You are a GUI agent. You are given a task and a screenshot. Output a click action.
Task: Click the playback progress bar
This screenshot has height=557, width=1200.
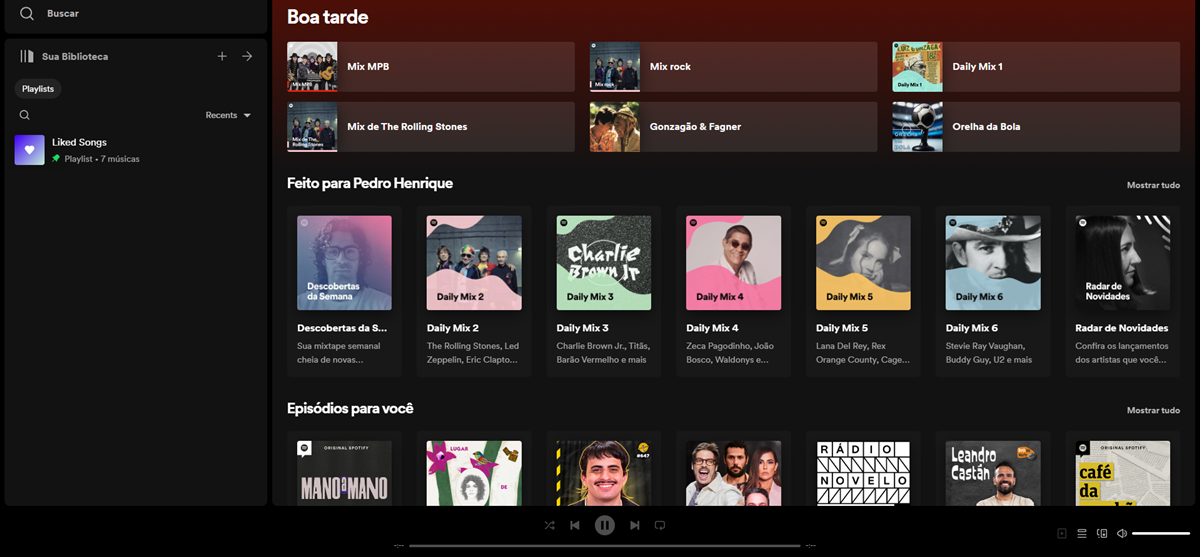[x=605, y=546]
